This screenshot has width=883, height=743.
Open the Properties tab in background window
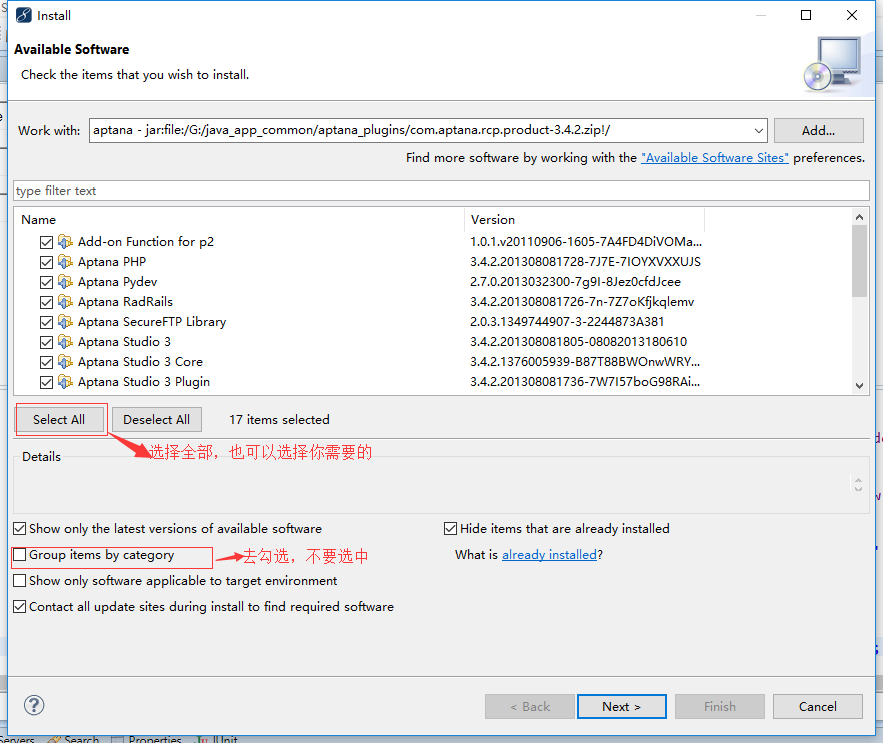pyautogui.click(x=148, y=738)
